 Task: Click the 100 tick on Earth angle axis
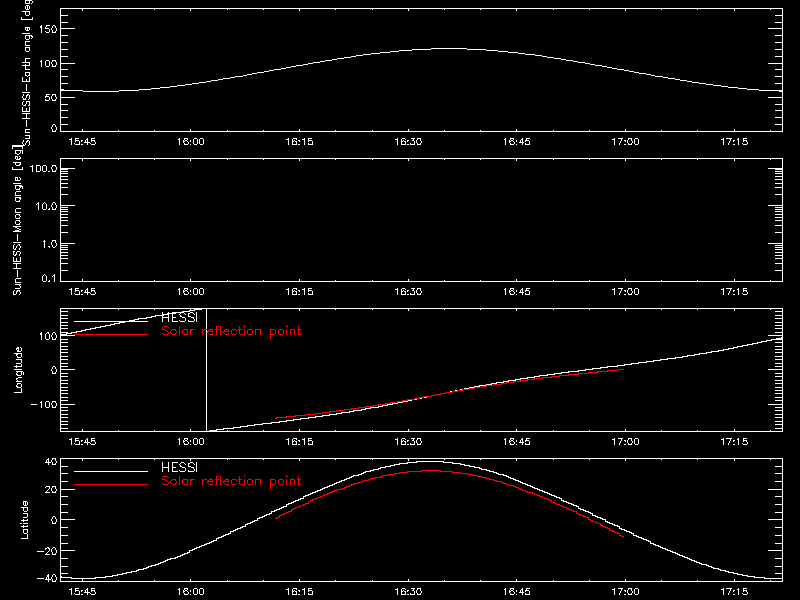48,63
